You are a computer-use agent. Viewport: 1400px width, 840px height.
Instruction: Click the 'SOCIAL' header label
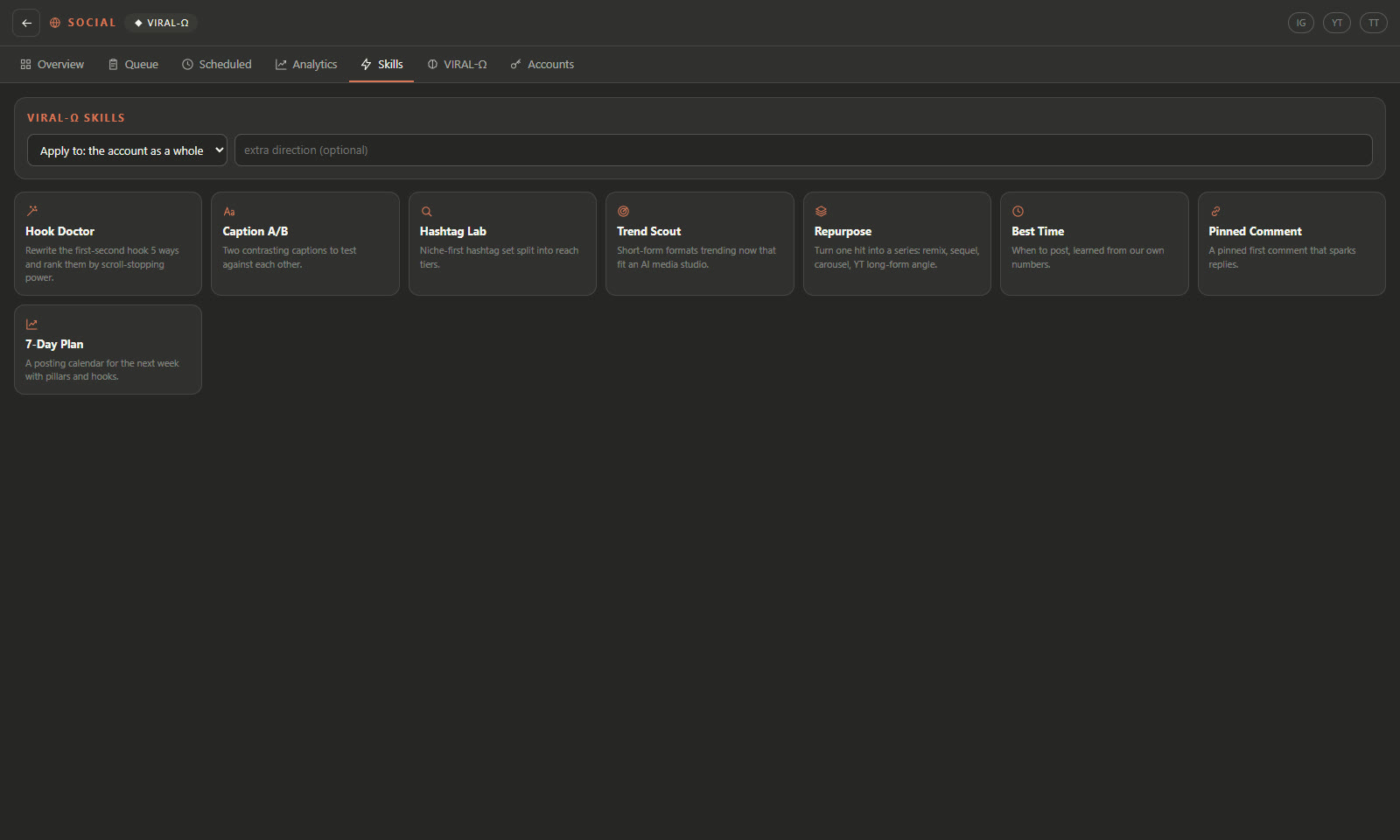click(92, 23)
